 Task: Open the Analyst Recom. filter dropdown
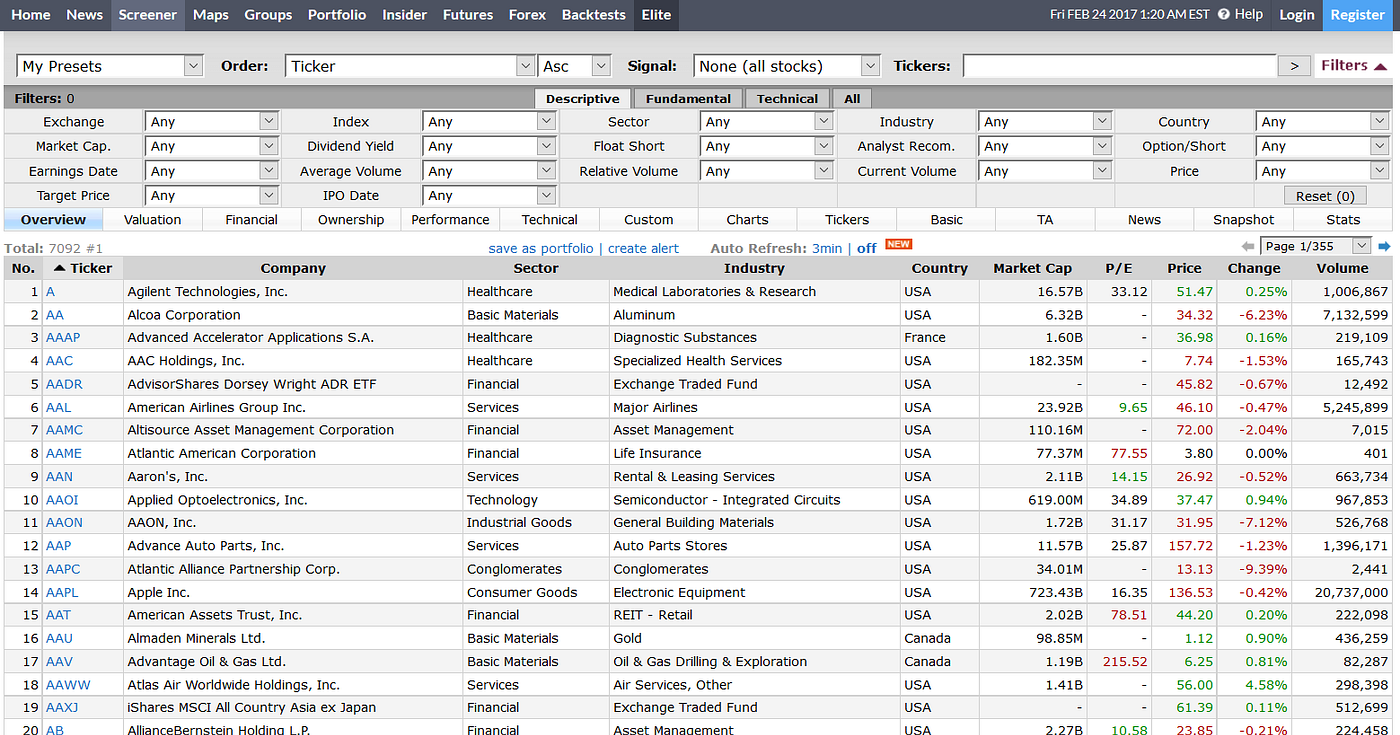1044,146
